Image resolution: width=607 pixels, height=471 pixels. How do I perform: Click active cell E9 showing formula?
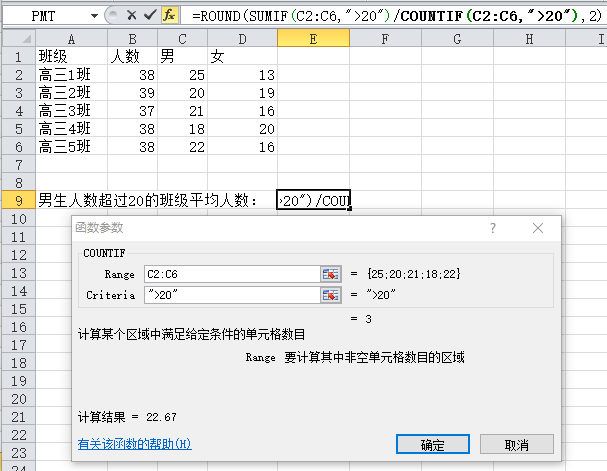(x=313, y=200)
